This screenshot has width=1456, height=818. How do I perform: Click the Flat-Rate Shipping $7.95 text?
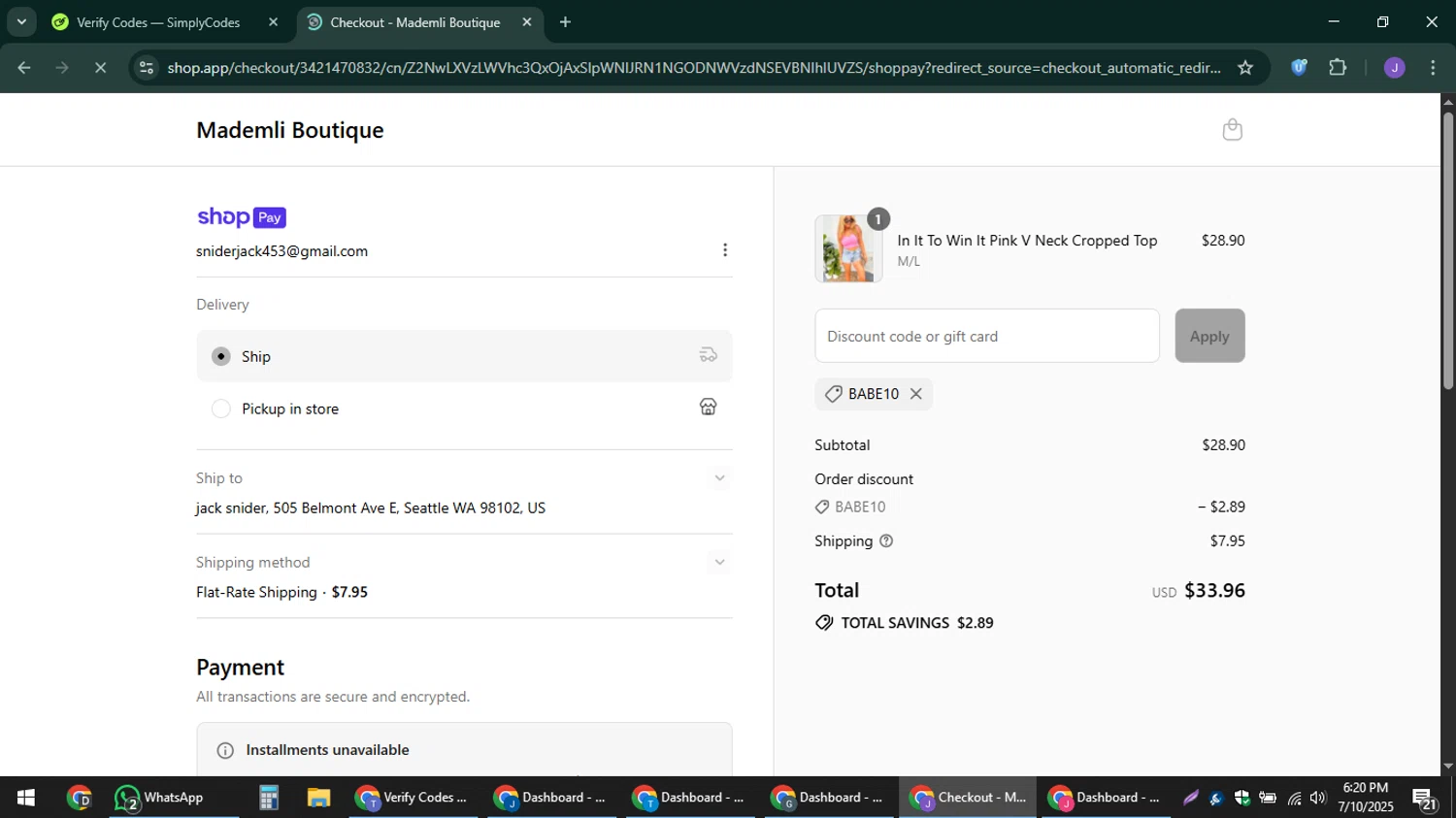point(281,592)
